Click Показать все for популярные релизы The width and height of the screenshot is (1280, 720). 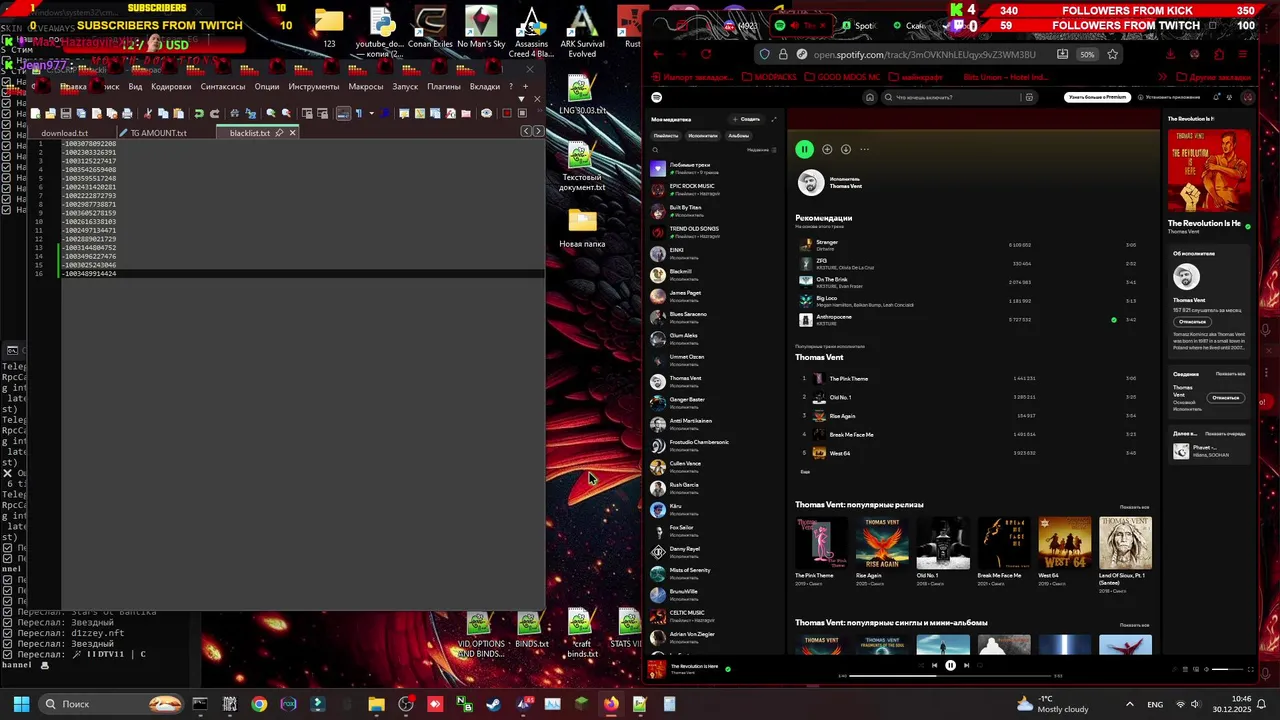click(x=1135, y=507)
